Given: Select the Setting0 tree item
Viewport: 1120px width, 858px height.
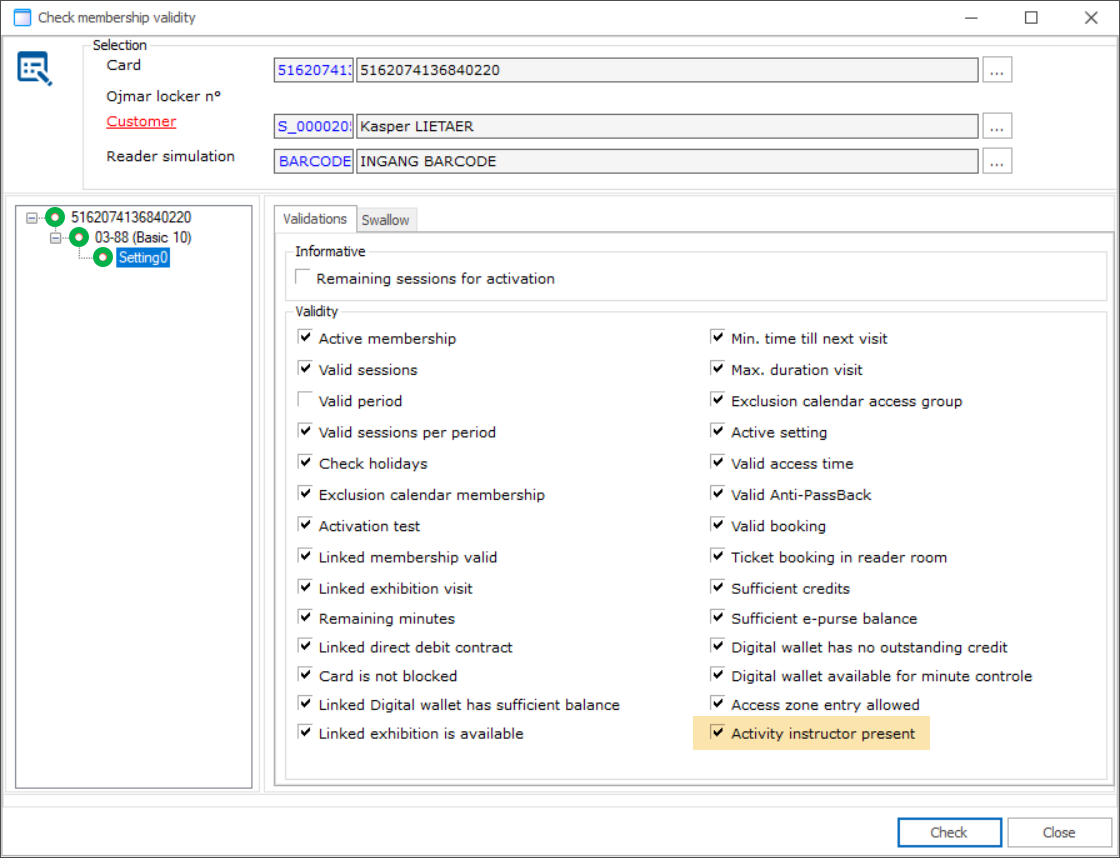Looking at the screenshot, I should click(143, 257).
